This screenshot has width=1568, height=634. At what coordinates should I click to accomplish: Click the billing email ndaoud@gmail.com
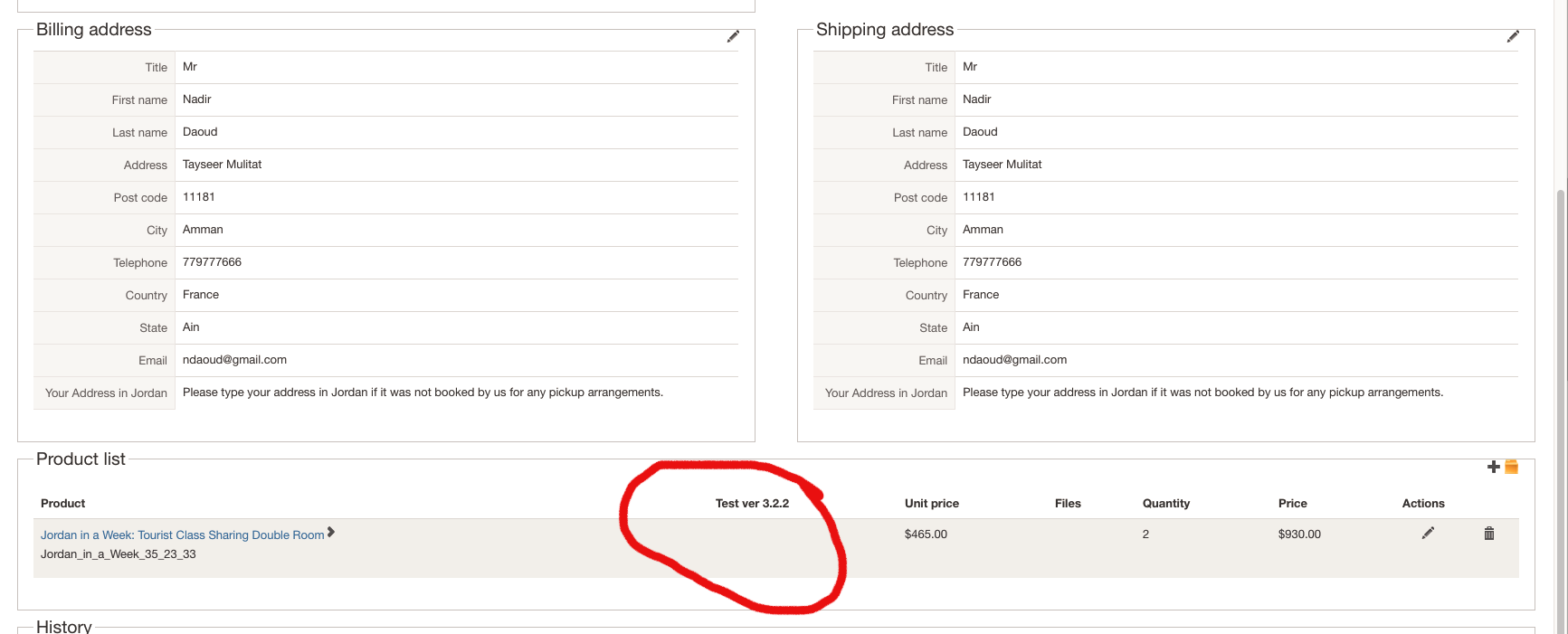click(234, 360)
